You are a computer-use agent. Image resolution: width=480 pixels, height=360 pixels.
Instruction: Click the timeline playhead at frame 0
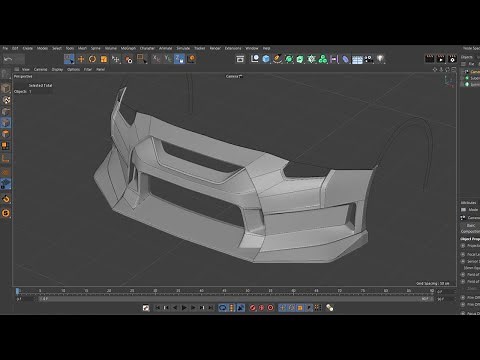[18, 291]
